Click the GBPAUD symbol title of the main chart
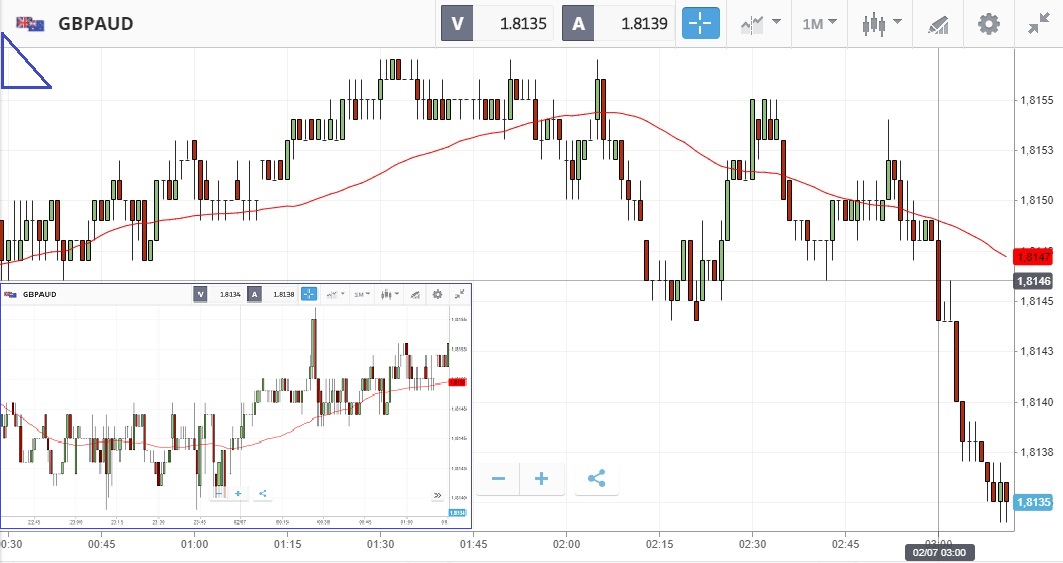The width and height of the screenshot is (1063, 563). (96, 23)
